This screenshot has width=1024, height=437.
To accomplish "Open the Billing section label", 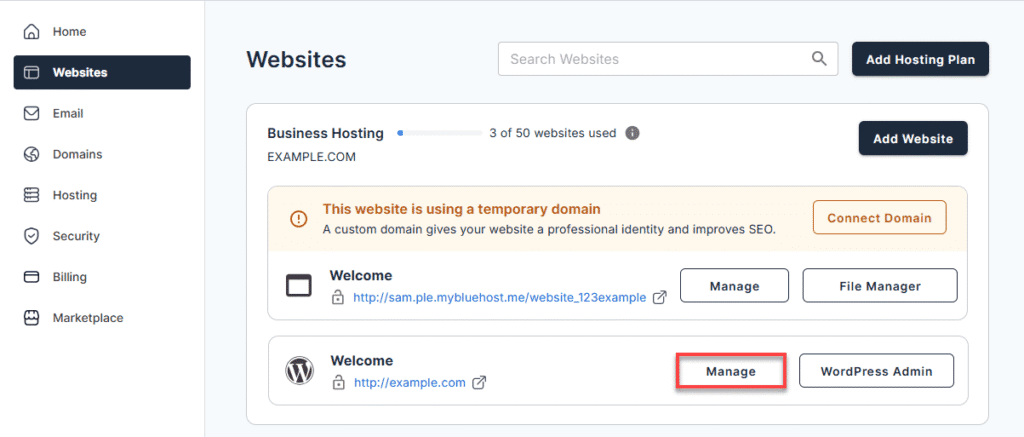I will click(70, 277).
